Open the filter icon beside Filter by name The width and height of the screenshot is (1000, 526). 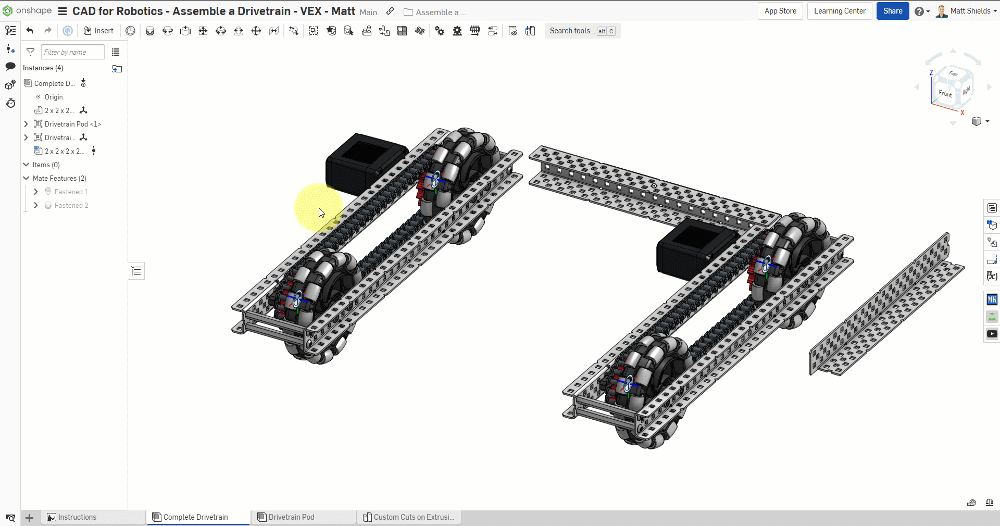pos(30,52)
